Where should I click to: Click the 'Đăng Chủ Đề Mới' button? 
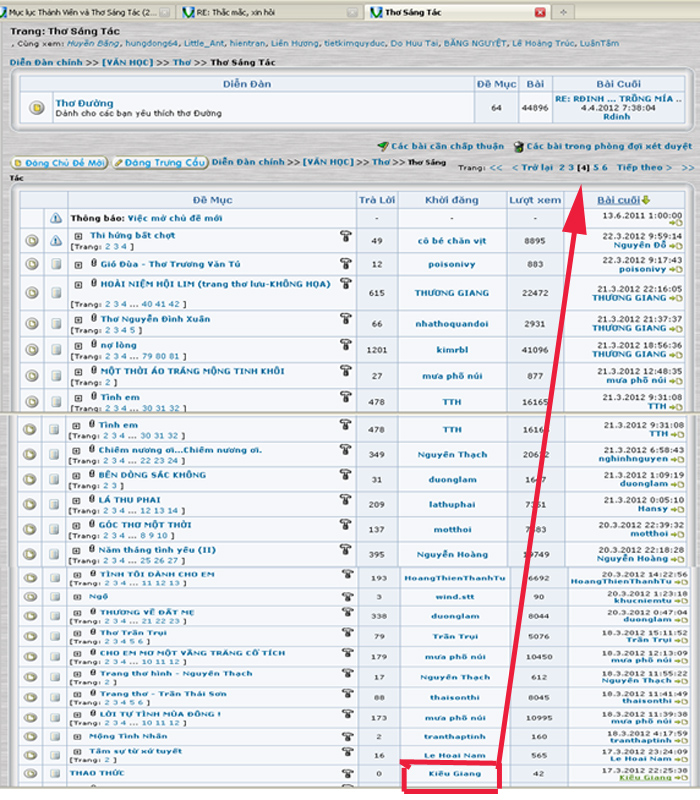pos(59,163)
